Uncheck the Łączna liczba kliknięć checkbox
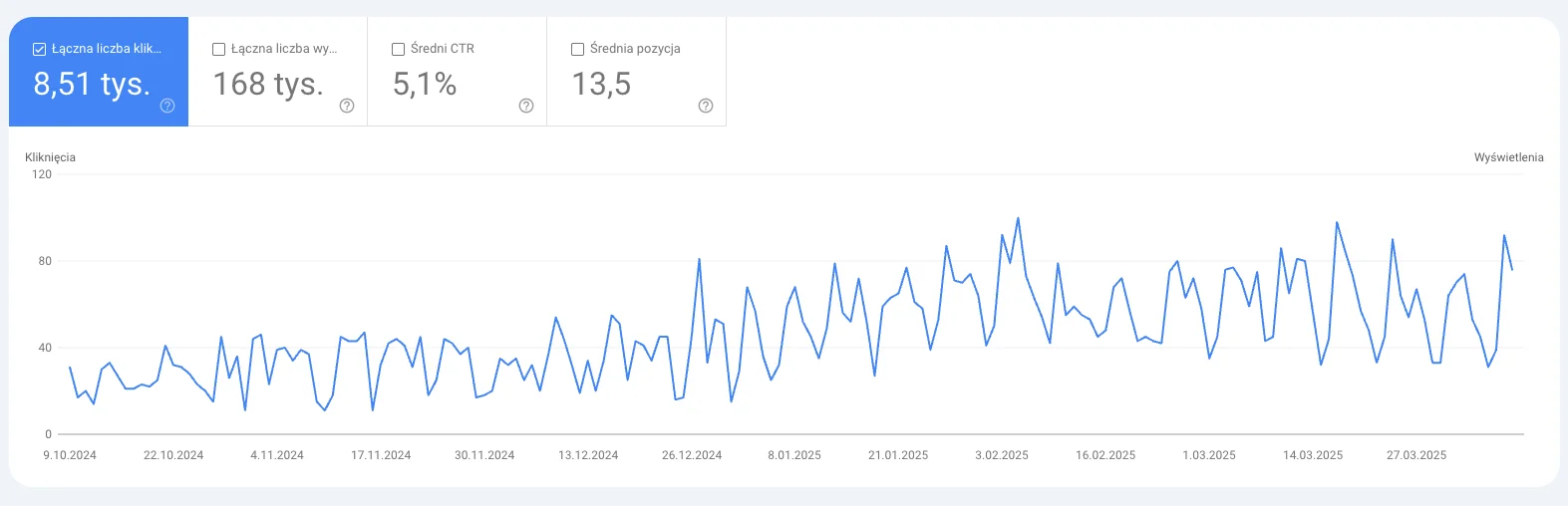Image resolution: width=1568 pixels, height=506 pixels. click(x=40, y=49)
